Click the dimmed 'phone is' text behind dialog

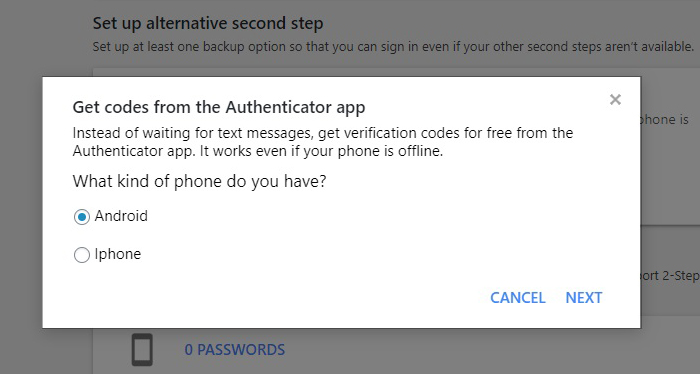[665, 120]
